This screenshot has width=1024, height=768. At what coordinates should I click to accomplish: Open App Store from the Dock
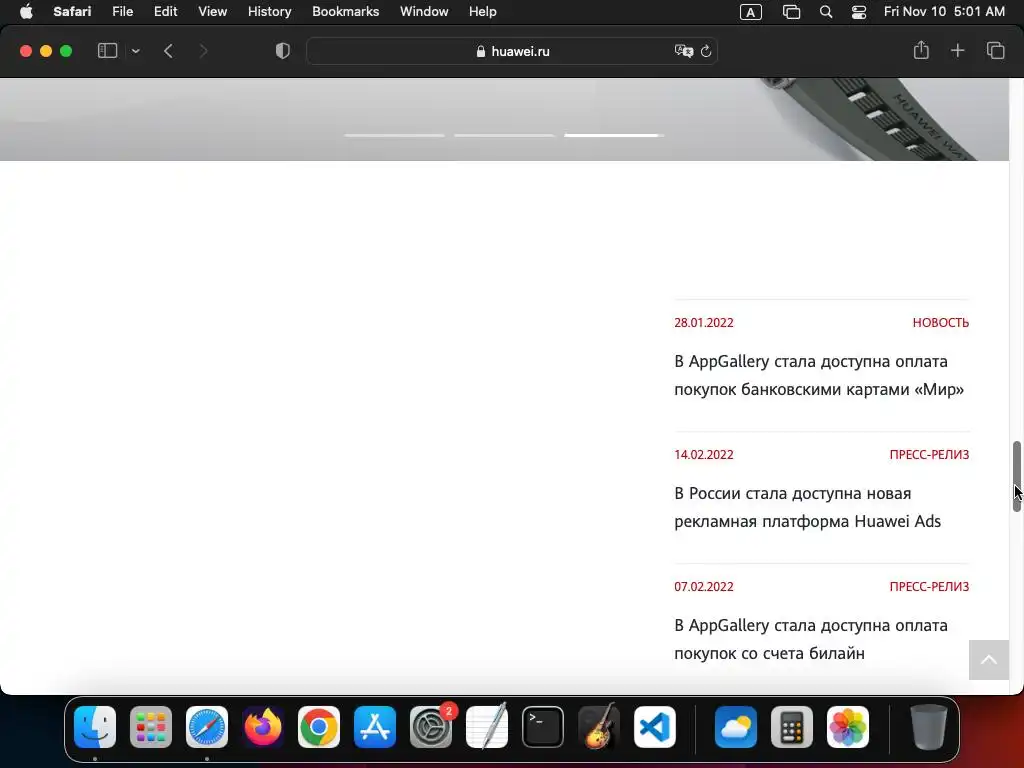coord(375,727)
